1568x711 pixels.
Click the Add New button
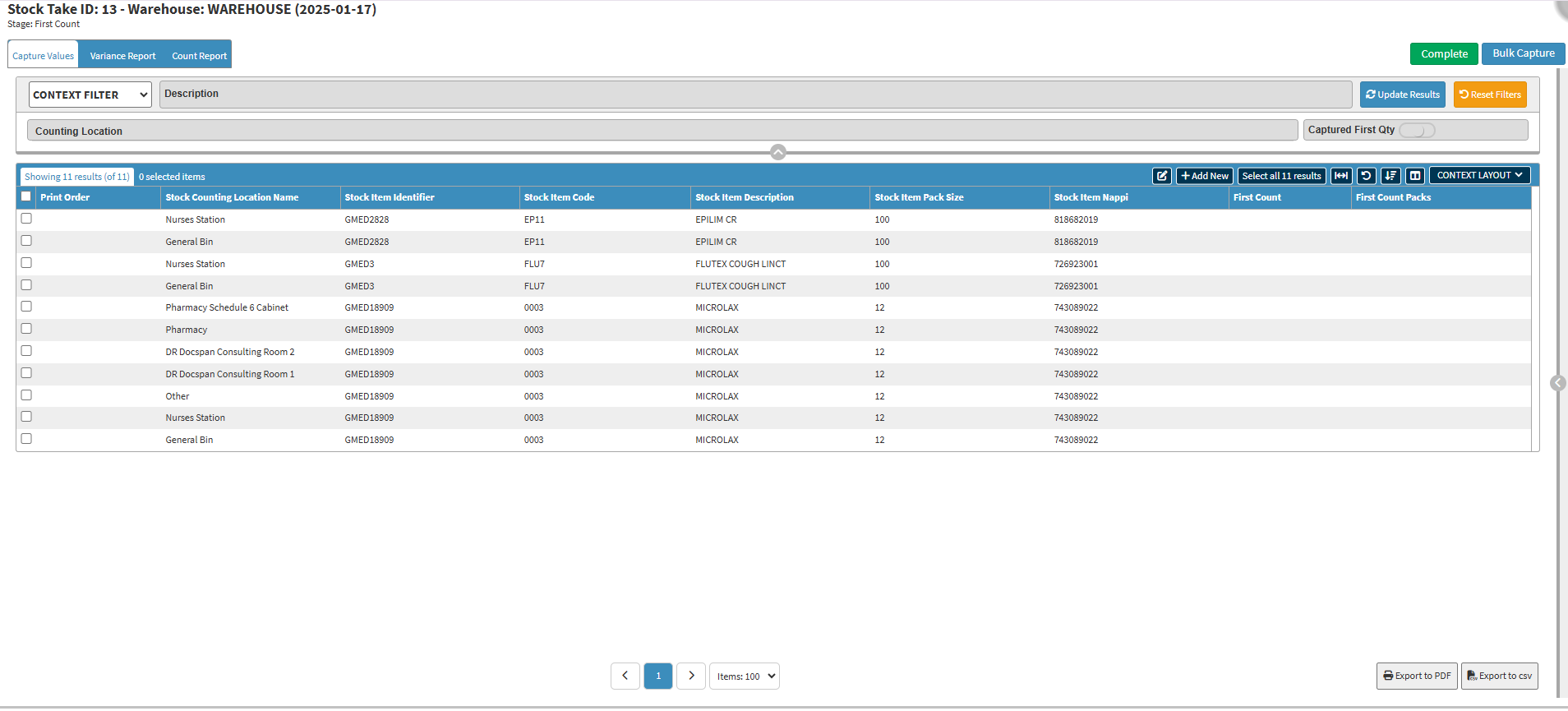[1205, 176]
